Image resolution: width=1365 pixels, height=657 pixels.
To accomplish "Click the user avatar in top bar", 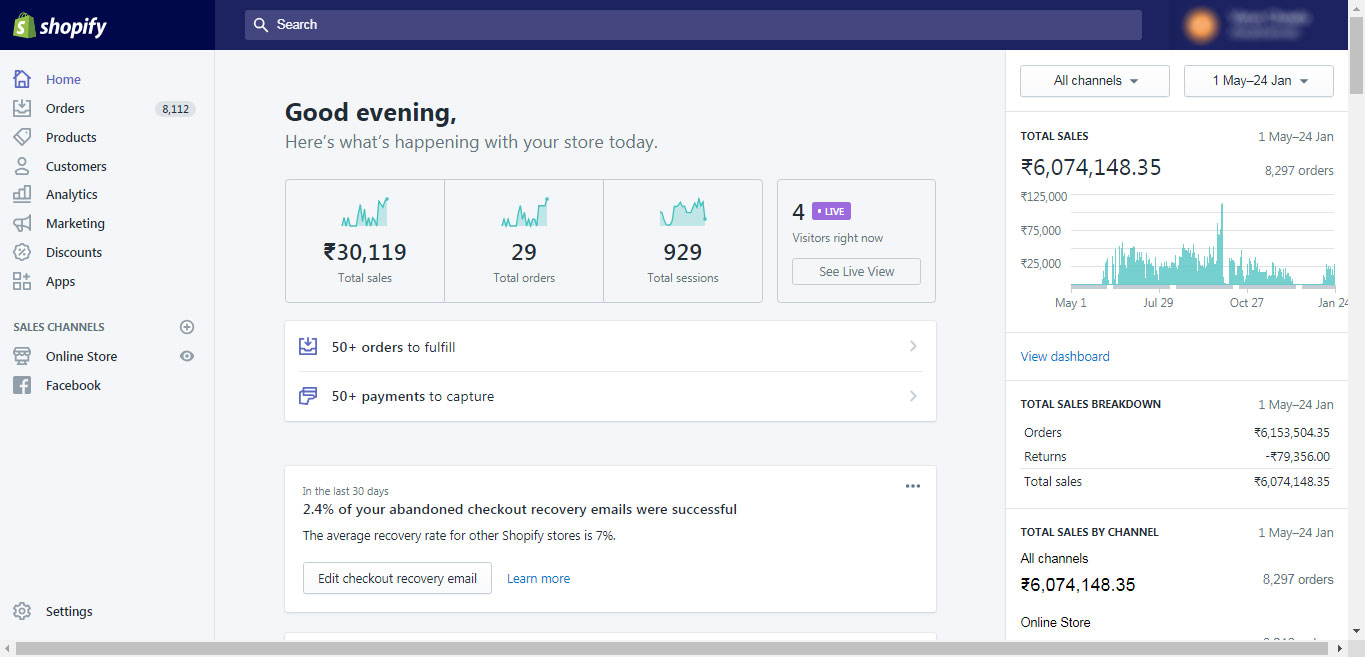I will coord(1201,25).
